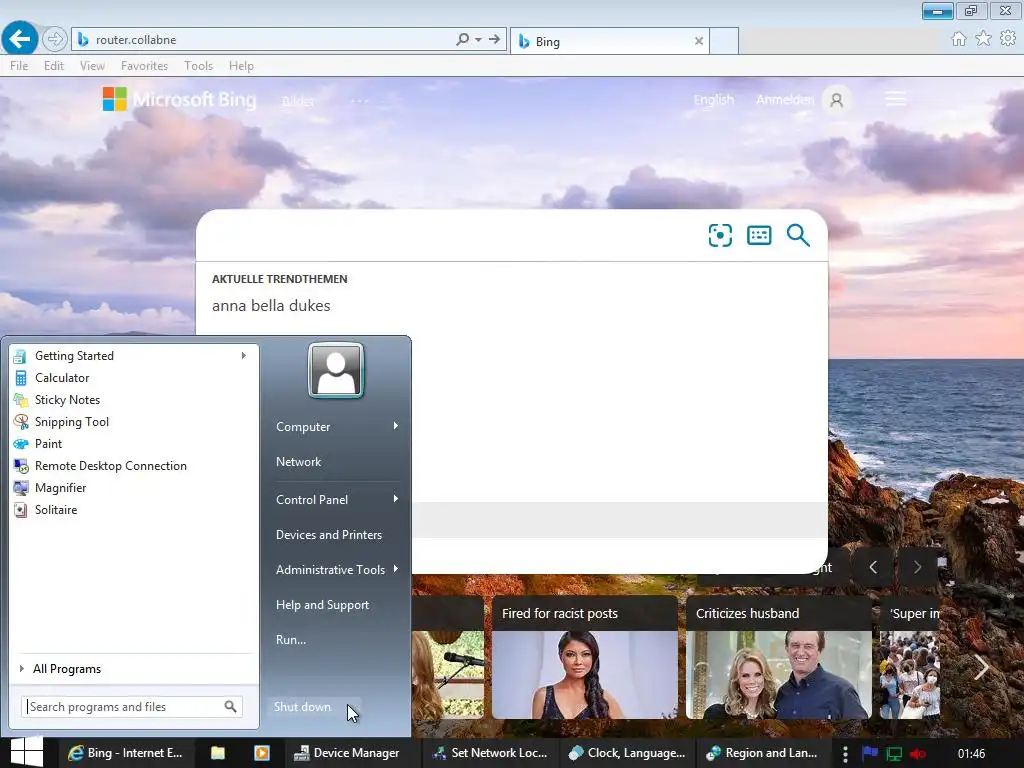This screenshot has width=1024, height=768.
Task: Expand the Getting Started submenu arrow
Action: click(244, 356)
